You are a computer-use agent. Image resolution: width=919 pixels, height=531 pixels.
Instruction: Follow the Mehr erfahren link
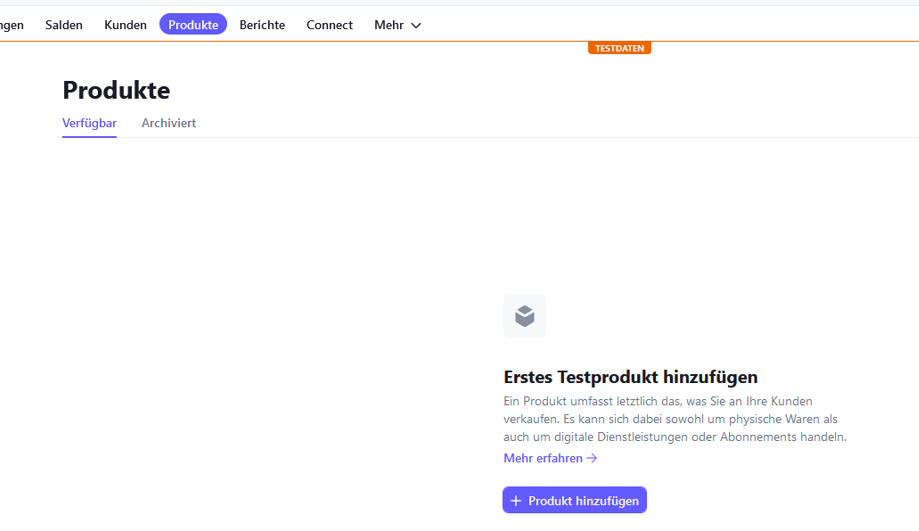tap(550, 458)
